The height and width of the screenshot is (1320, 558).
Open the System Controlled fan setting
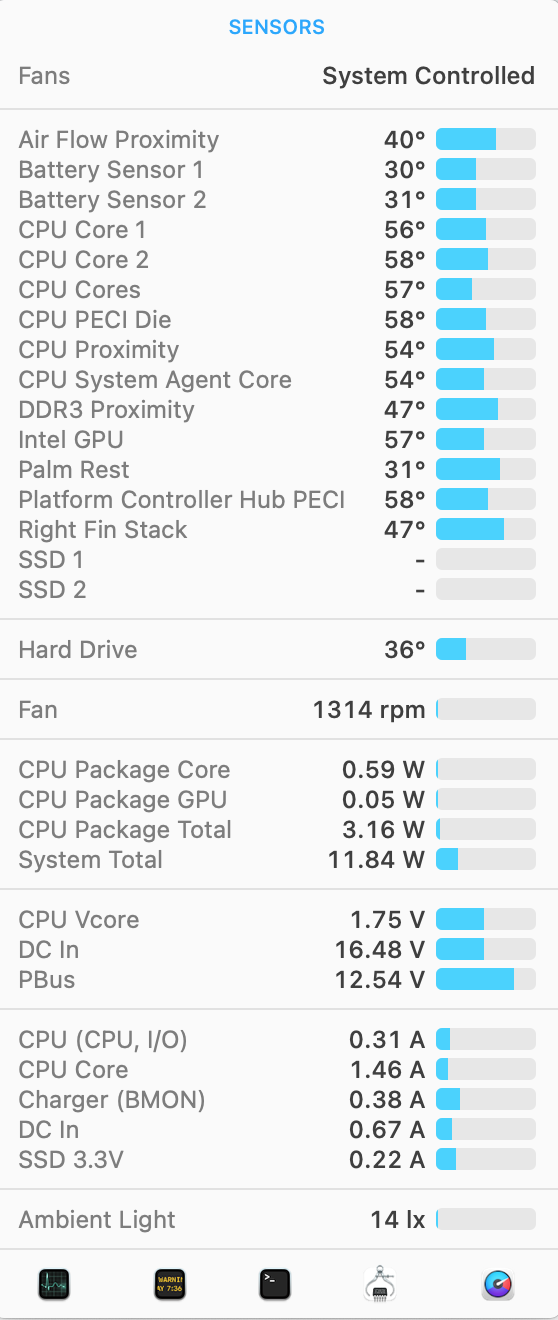[x=428, y=76]
